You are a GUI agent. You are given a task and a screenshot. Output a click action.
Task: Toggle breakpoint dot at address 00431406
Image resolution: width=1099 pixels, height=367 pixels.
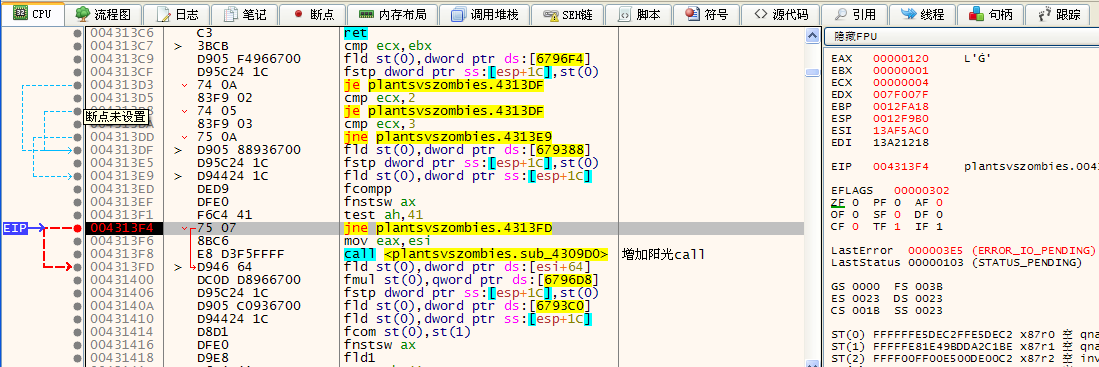tap(77, 293)
